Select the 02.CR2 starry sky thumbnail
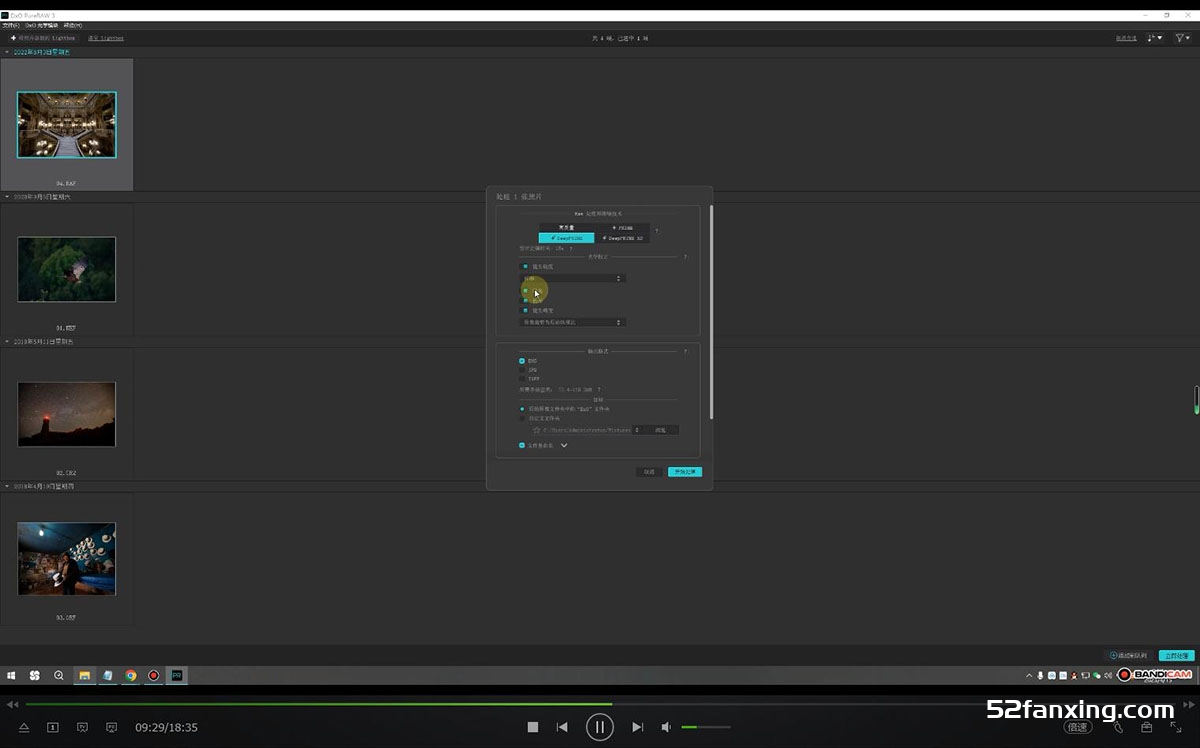The image size is (1200, 748). pos(66,414)
